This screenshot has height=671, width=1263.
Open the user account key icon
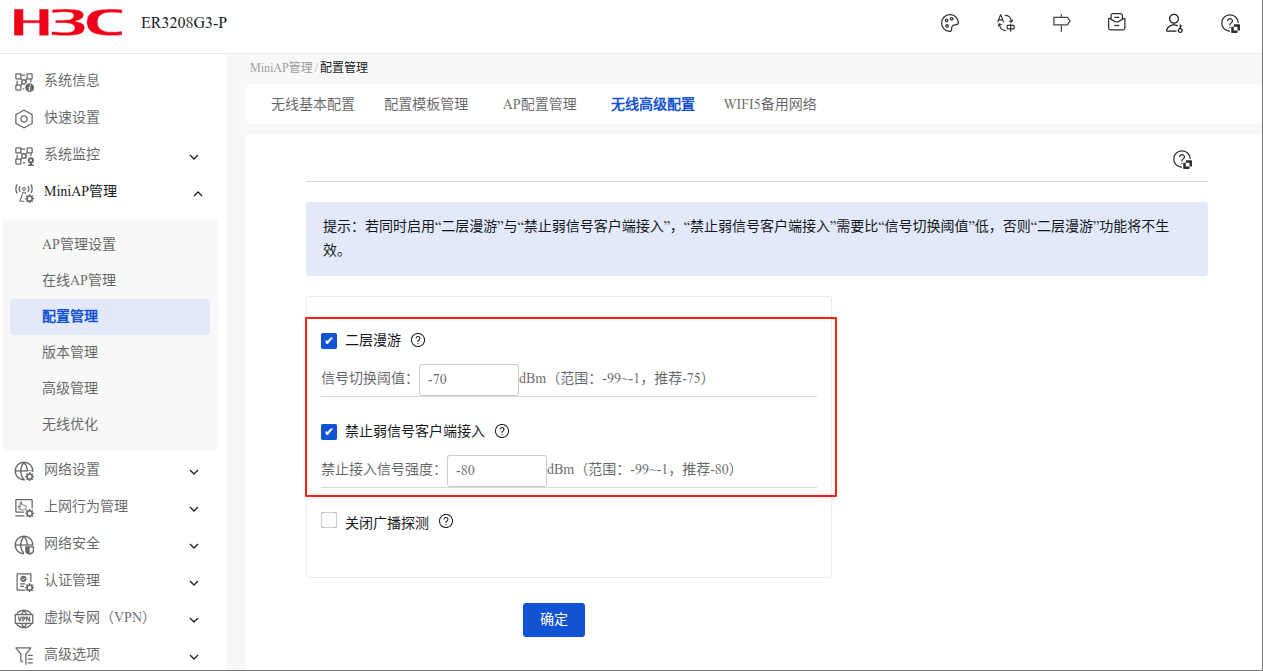1174,24
